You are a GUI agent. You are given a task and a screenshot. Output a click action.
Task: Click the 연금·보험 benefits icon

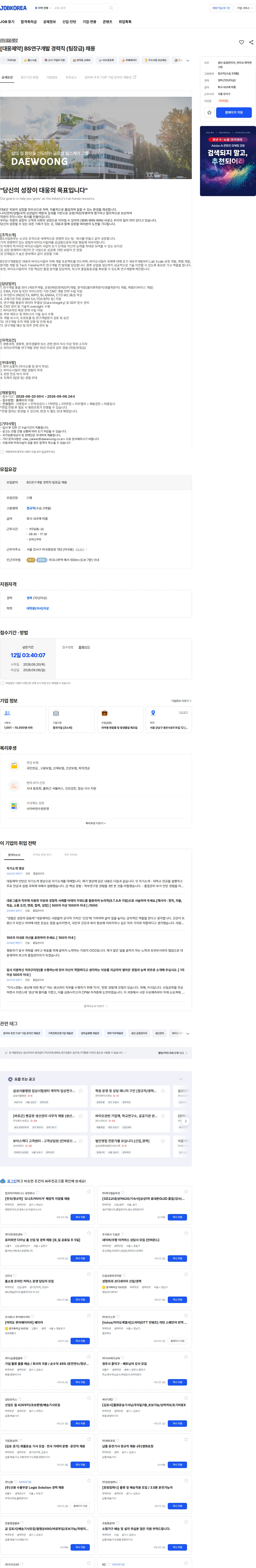tap(14, 766)
